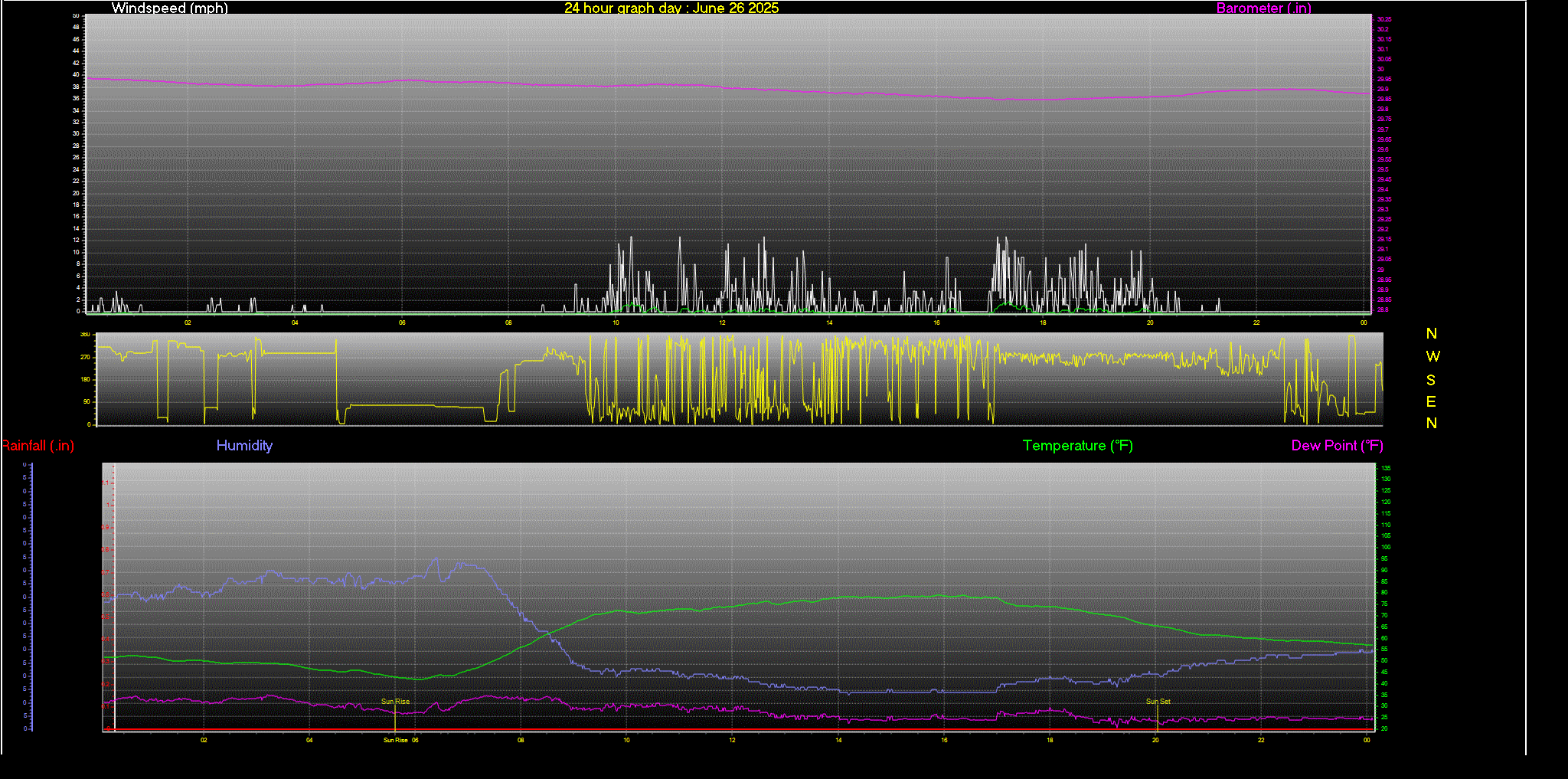Click the 'Rainfall (.in)' label
Viewport: 1568px width, 779px height.
(38, 445)
